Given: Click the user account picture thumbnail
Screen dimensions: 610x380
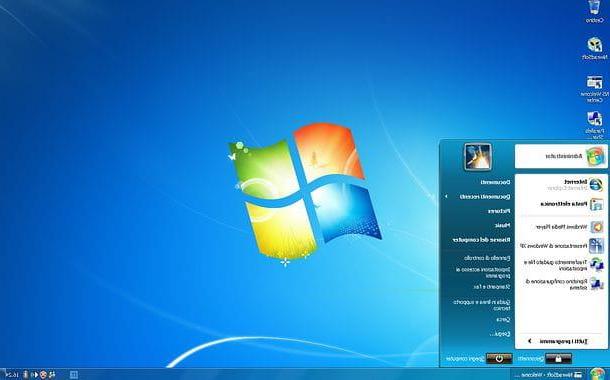Looking at the screenshot, I should (x=477, y=157).
